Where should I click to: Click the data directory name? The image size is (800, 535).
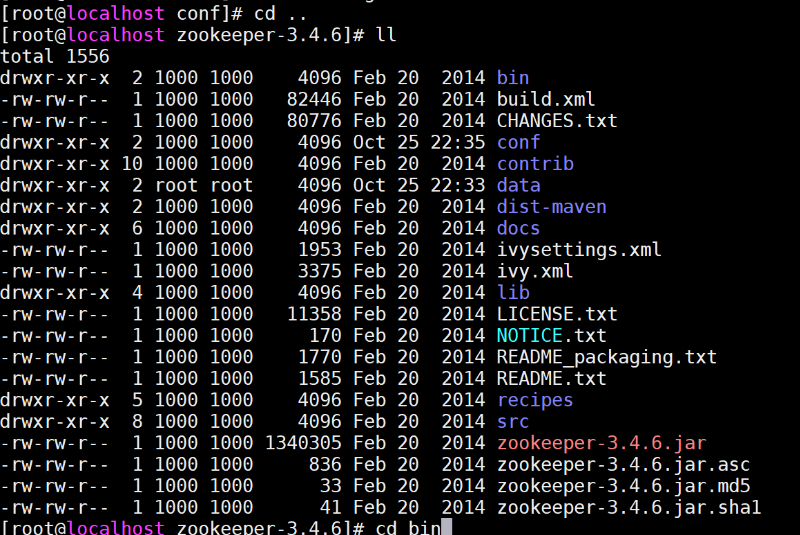pos(518,185)
